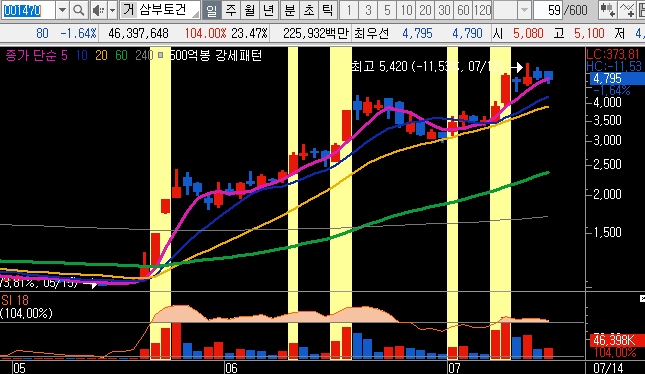
Task: Click the 60 interval button
Action: [x=464, y=10]
